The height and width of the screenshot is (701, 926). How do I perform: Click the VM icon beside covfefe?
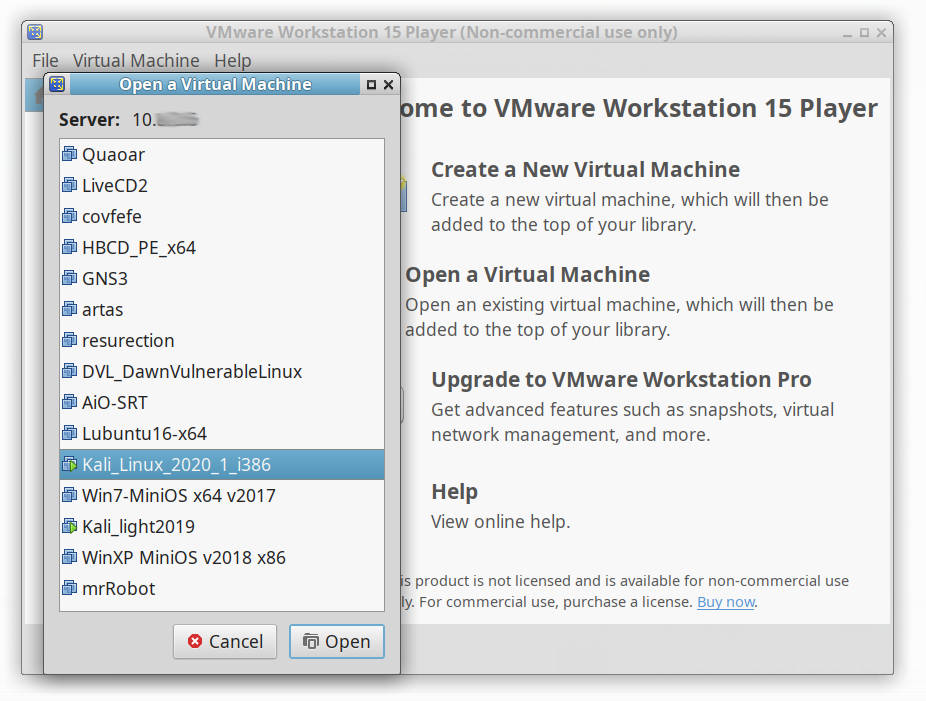tap(70, 216)
